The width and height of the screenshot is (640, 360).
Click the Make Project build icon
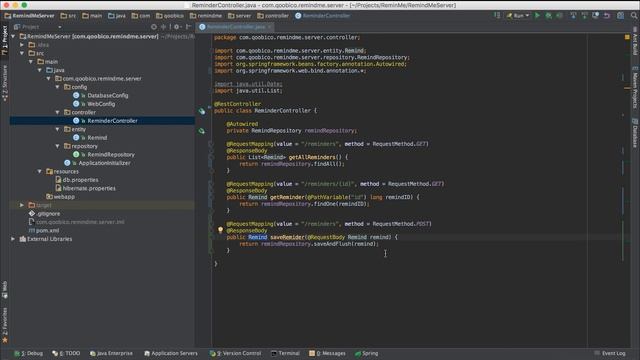coord(497,16)
